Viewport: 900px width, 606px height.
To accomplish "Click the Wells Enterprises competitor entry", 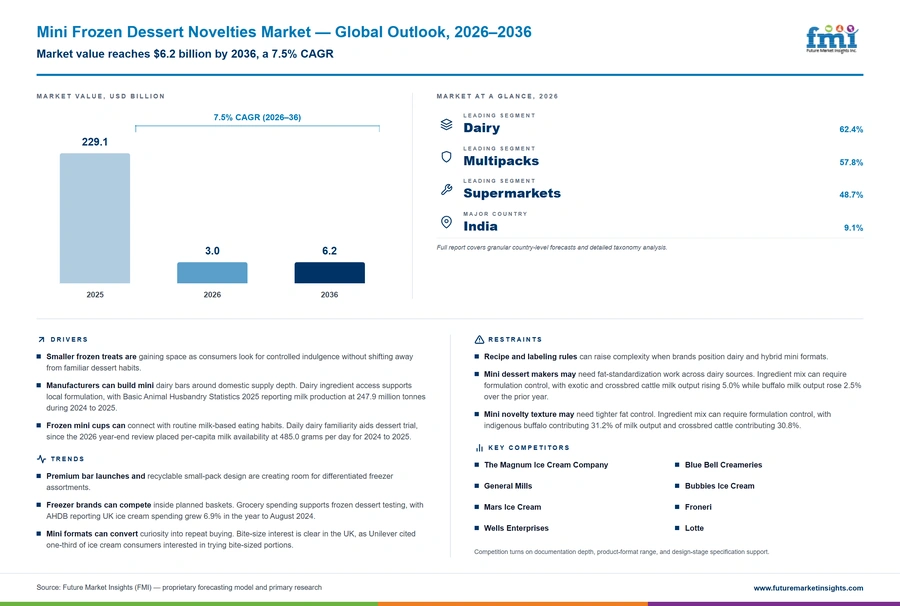I will (516, 528).
